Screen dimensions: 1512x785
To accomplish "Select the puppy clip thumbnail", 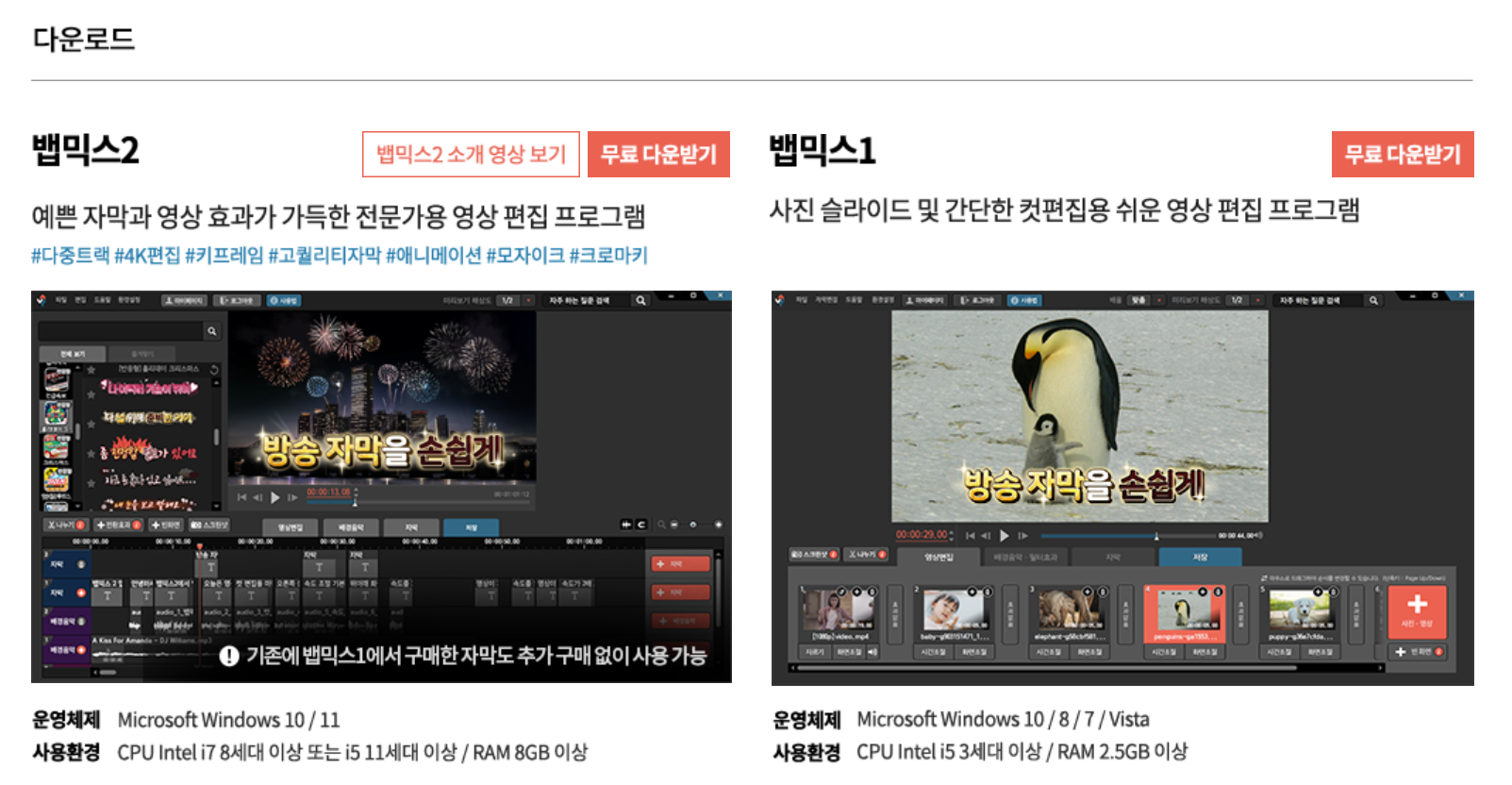I will [1302, 610].
